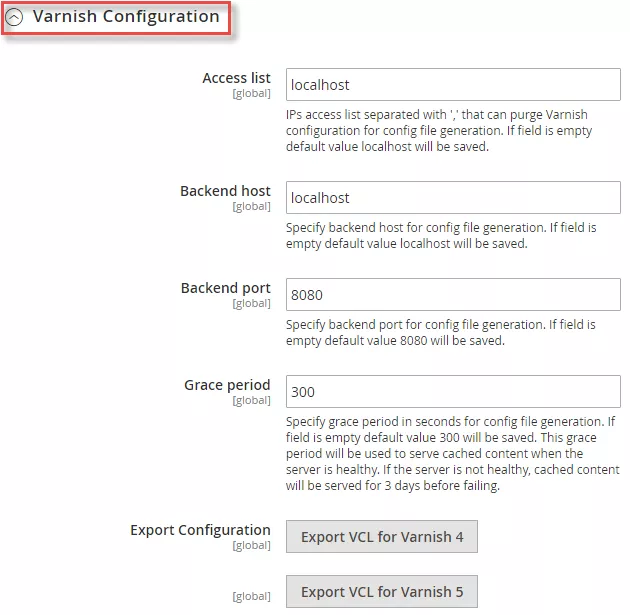Click the Grace period description paragraph
The width and height of the screenshot is (630, 615).
(x=446, y=454)
